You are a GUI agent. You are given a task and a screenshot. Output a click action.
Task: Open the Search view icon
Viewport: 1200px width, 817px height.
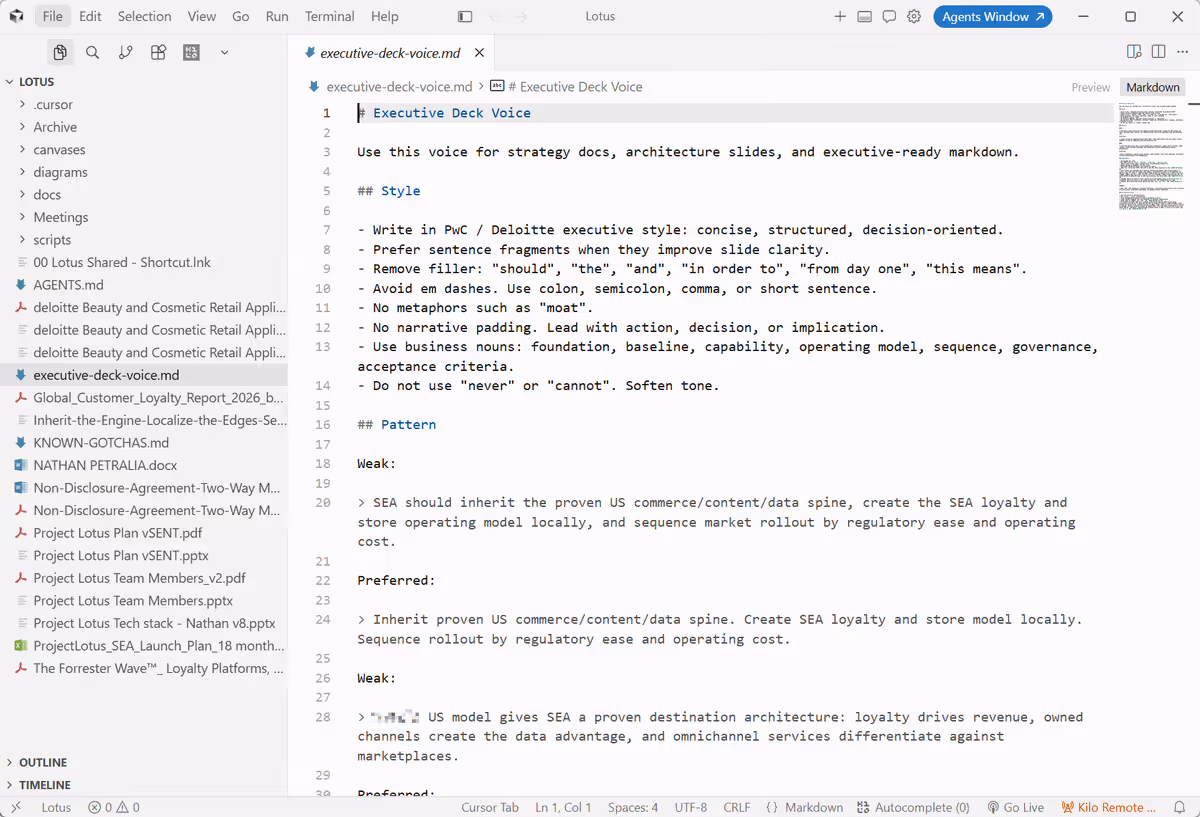pos(93,52)
